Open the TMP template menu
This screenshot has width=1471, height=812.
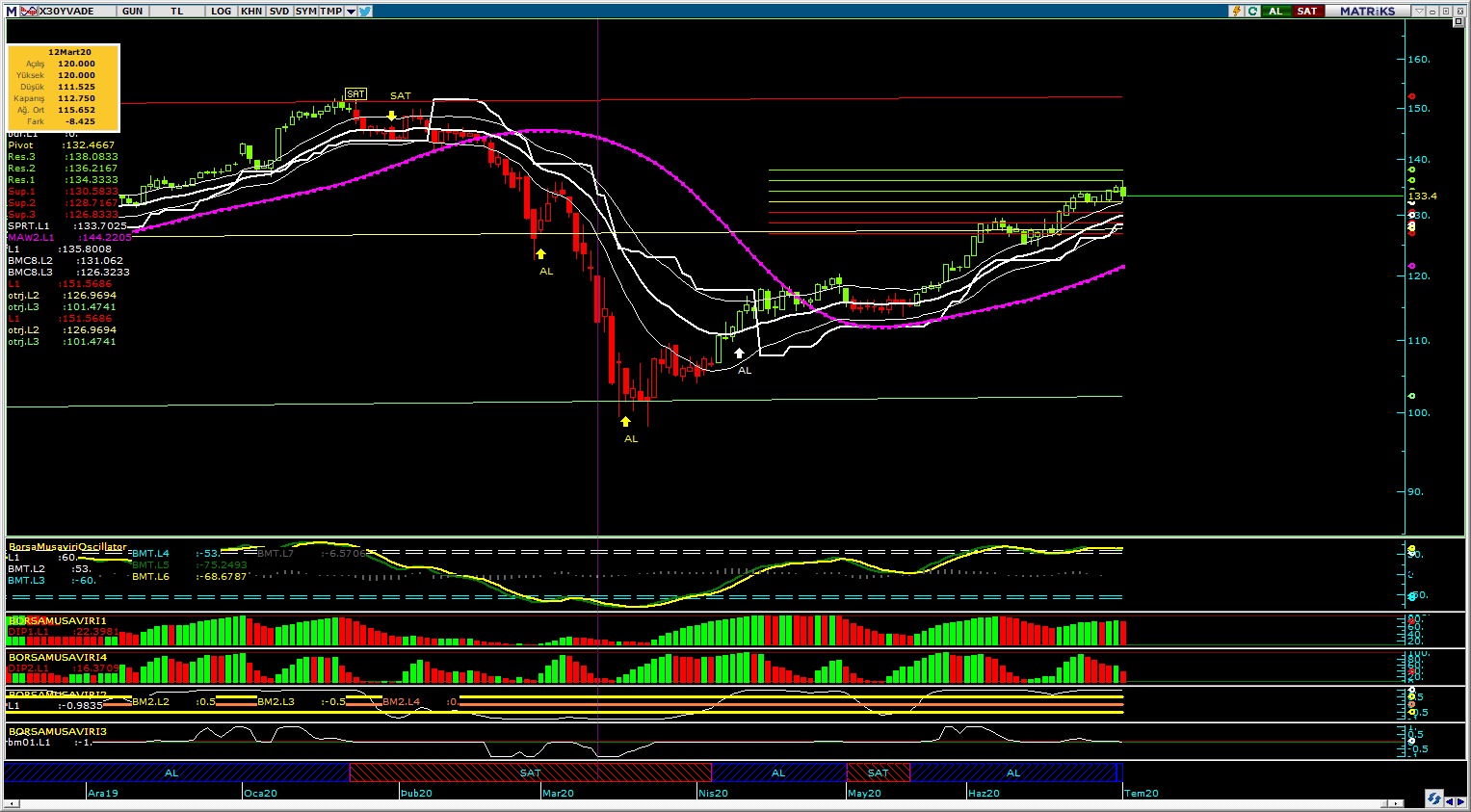click(330, 11)
